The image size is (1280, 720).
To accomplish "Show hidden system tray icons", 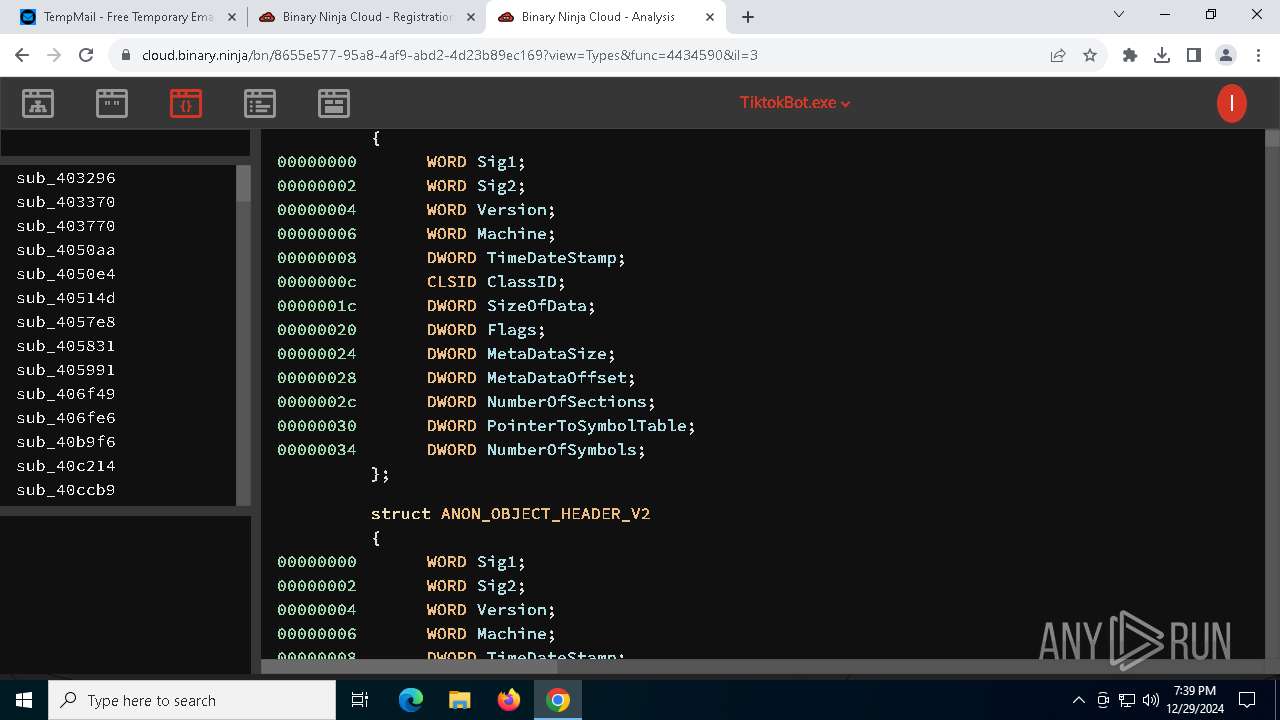I will point(1078,700).
